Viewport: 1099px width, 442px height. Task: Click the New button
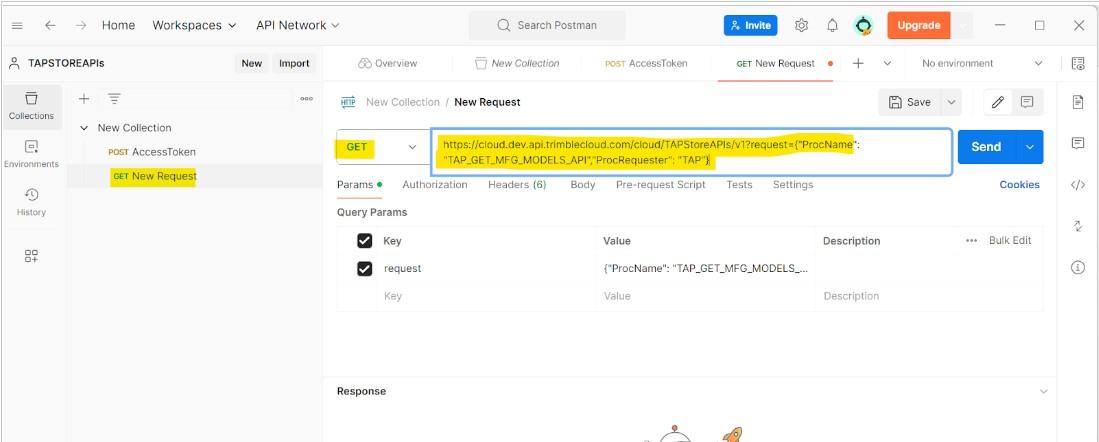coord(252,63)
